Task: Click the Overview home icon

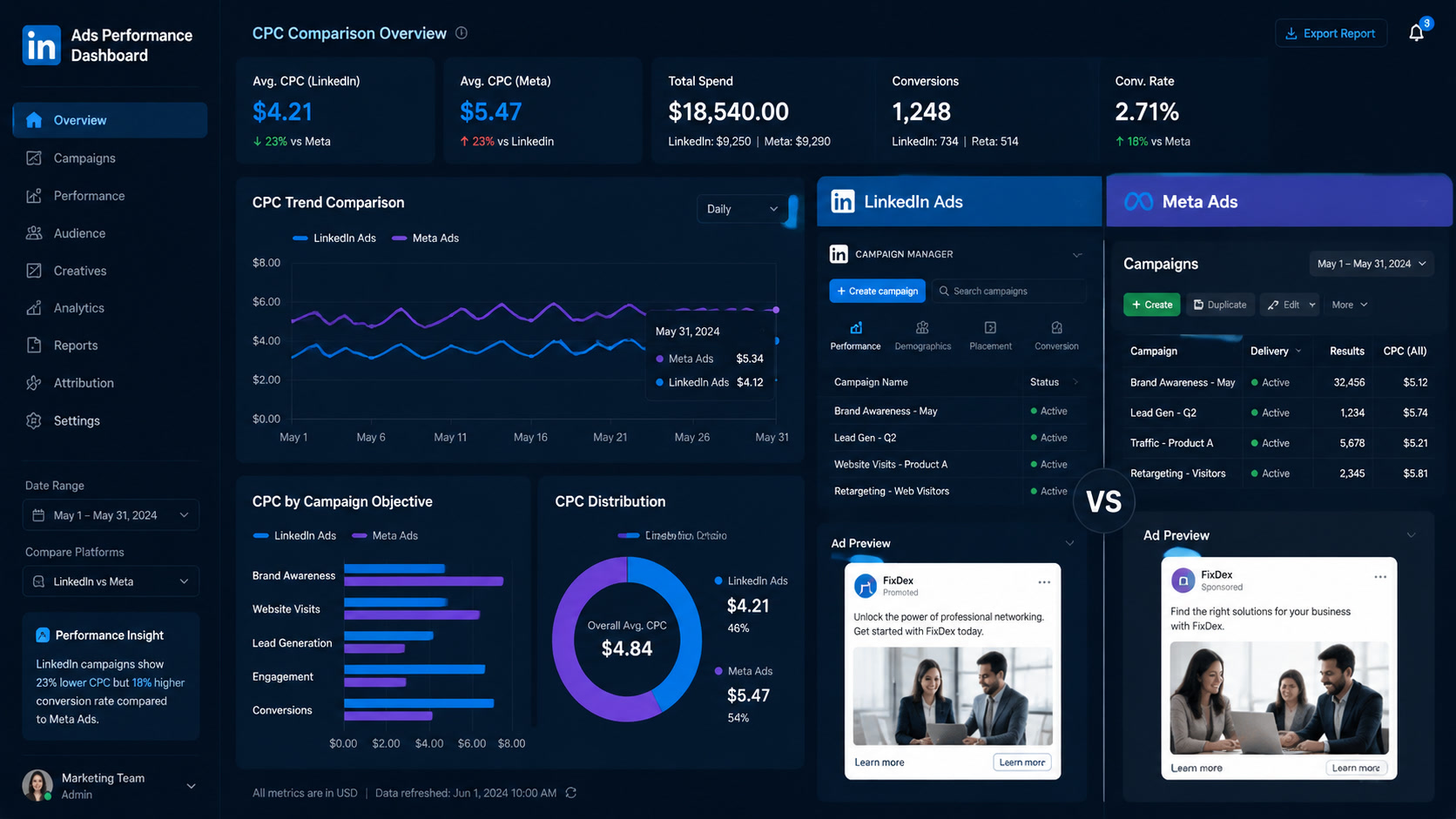Action: click(34, 120)
